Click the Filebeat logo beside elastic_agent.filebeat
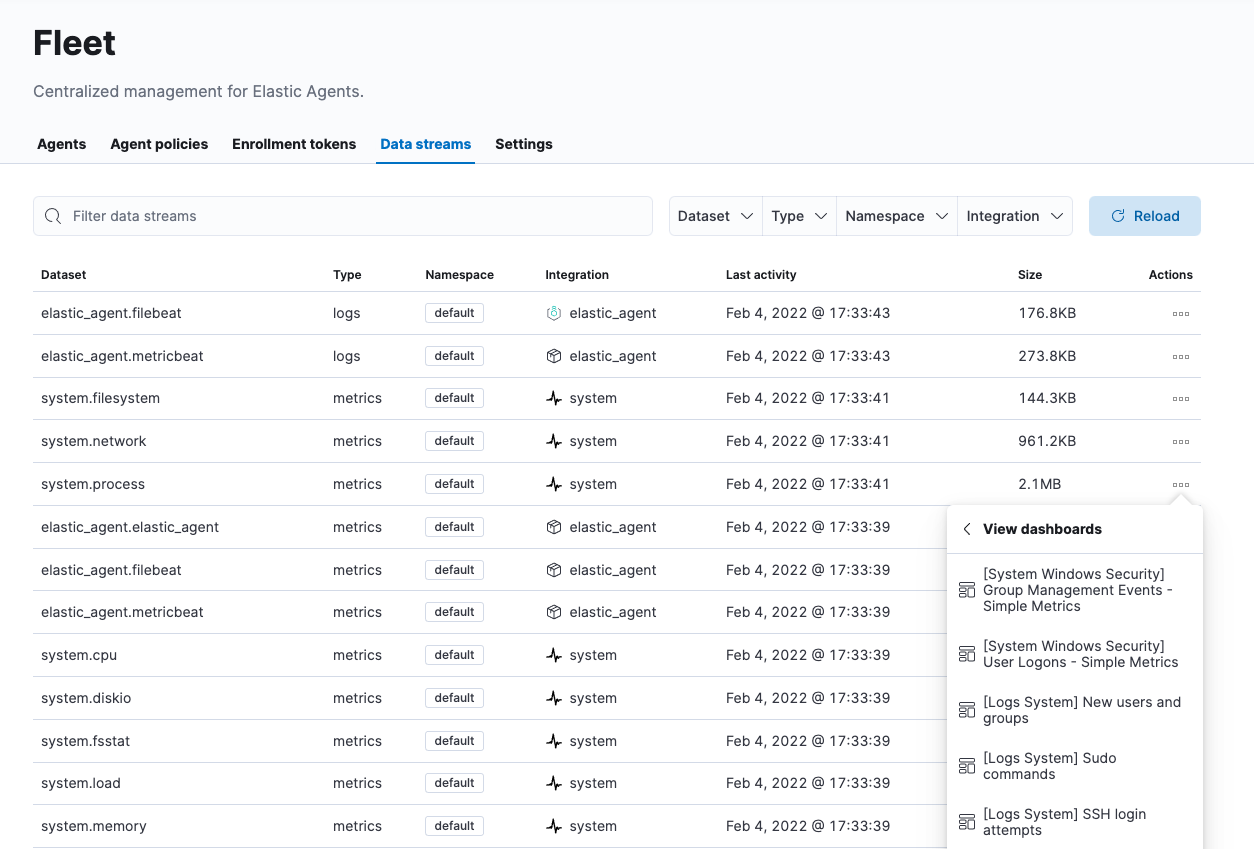This screenshot has width=1254, height=849. click(554, 313)
